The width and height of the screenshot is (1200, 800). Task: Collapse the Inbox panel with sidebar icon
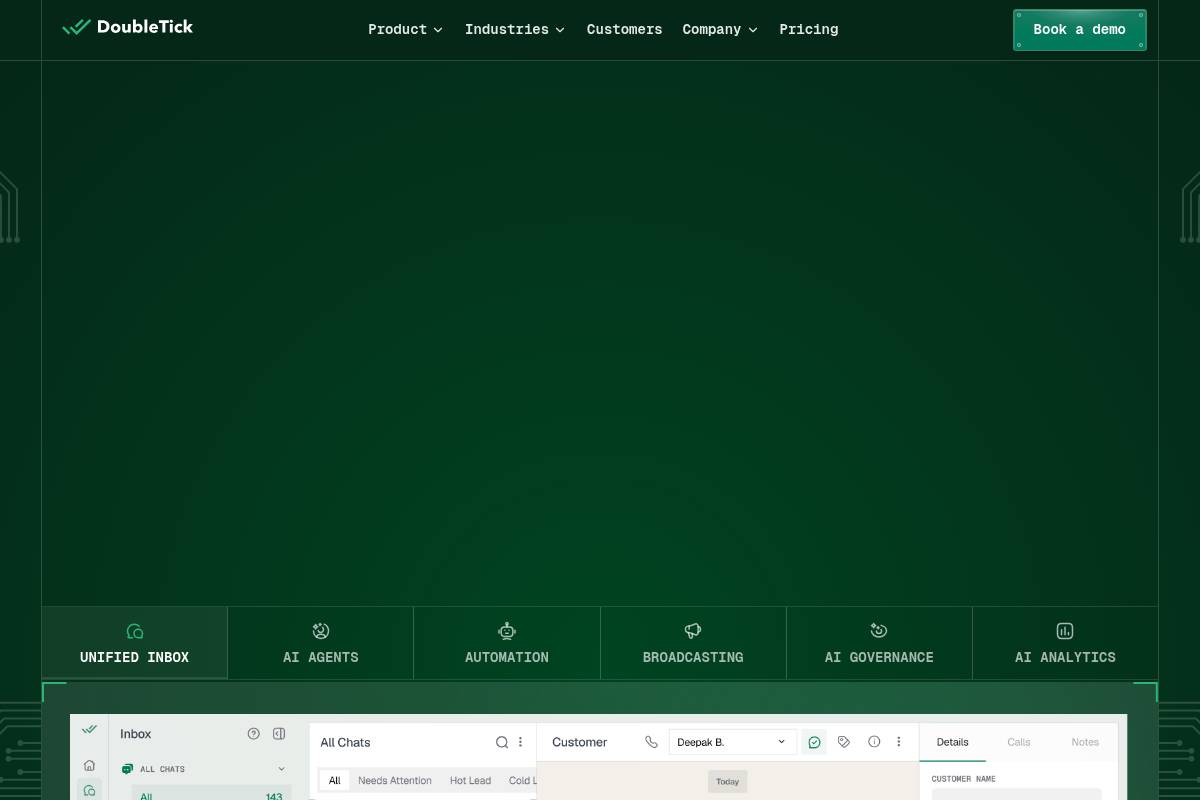click(x=279, y=734)
